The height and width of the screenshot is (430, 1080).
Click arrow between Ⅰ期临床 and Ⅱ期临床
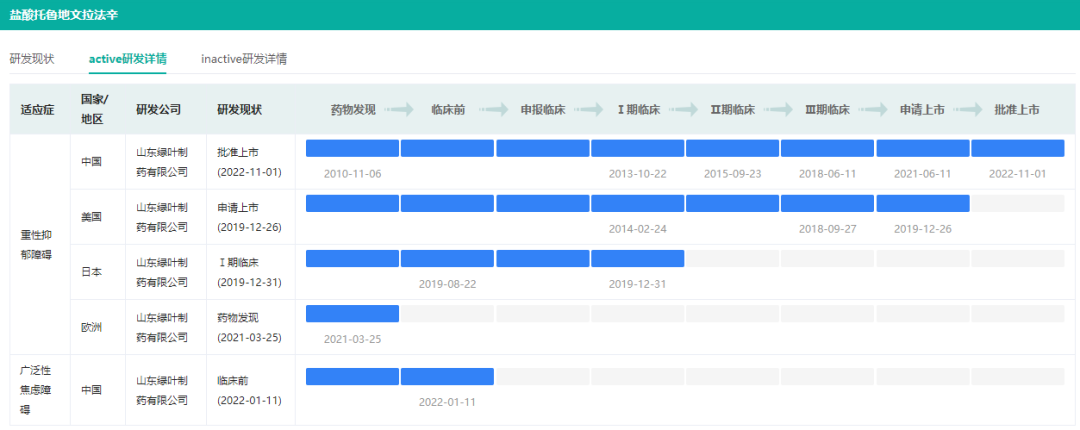pyautogui.click(x=684, y=110)
